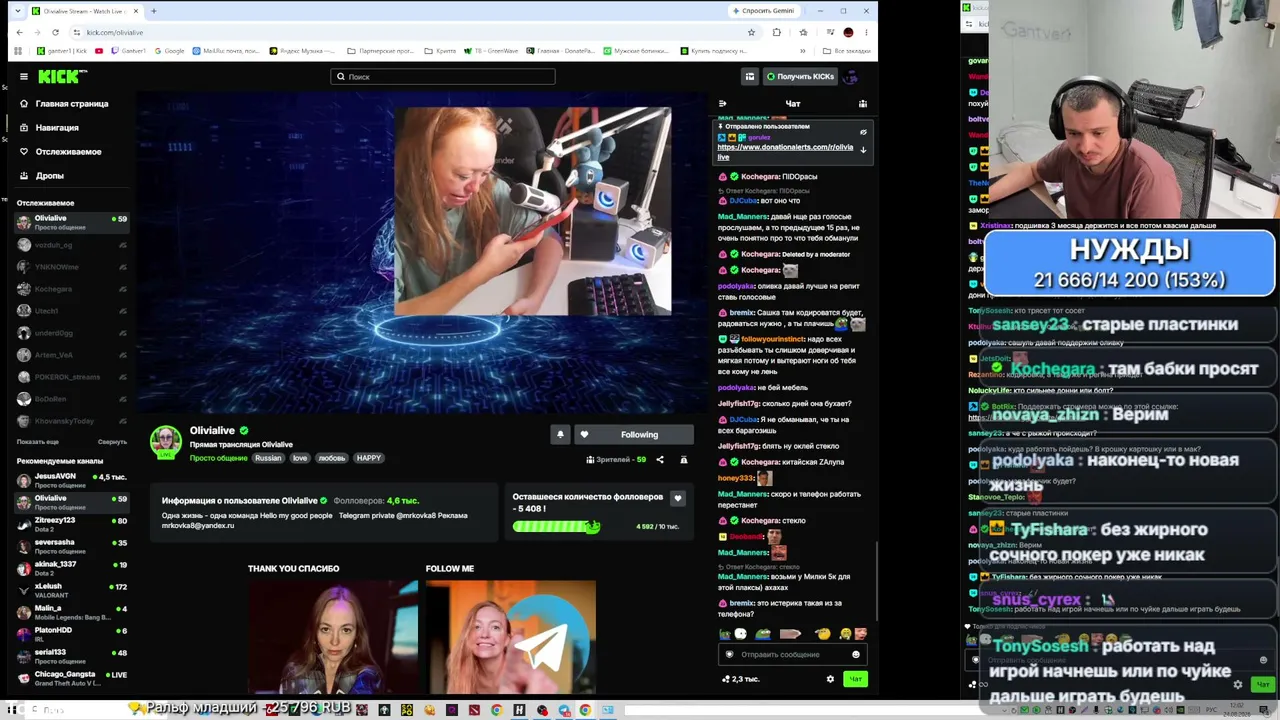Open the Kick hamburger menu
This screenshot has height=720, width=1280.
pyautogui.click(x=24, y=77)
